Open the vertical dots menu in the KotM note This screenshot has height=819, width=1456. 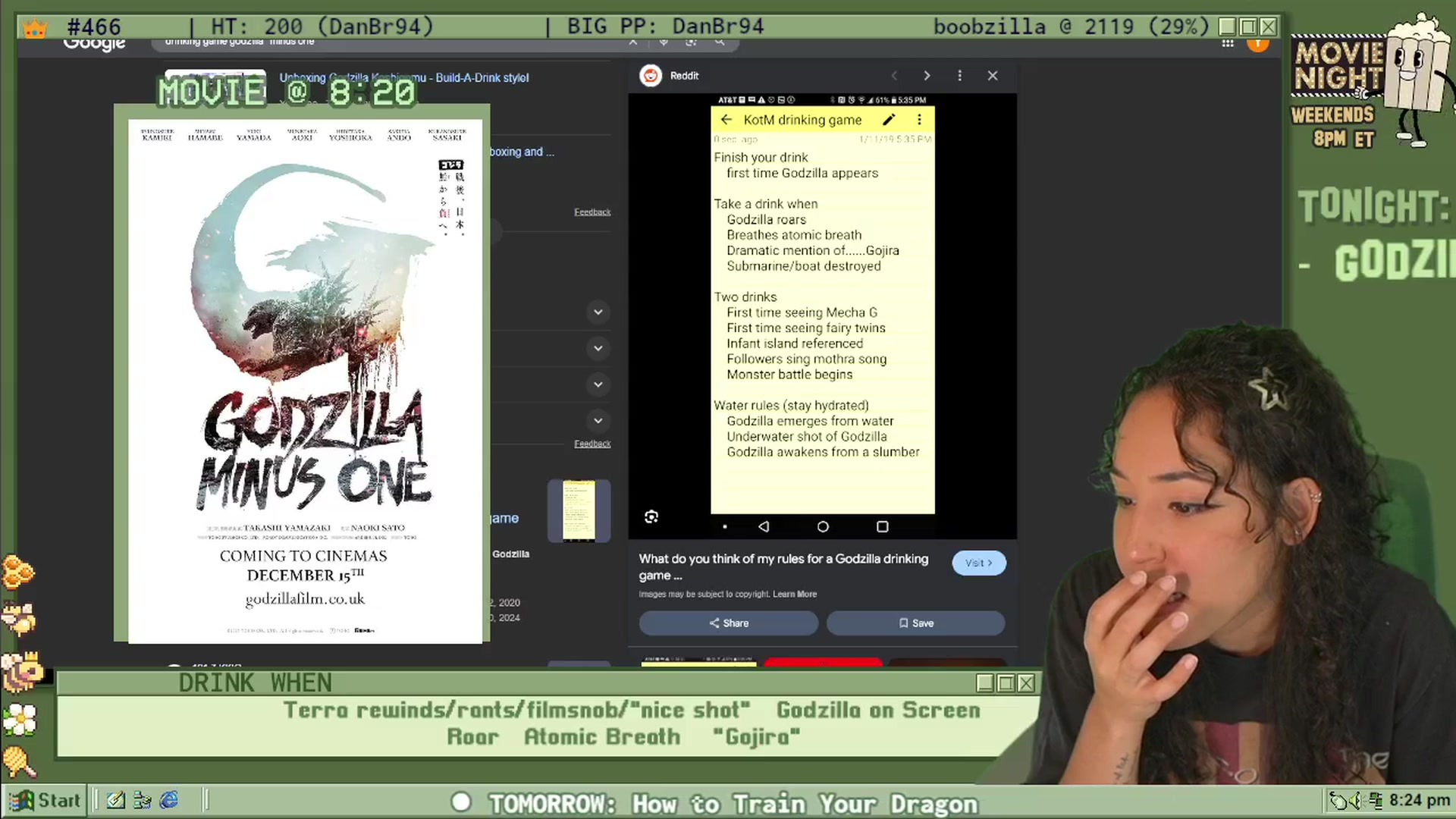[x=919, y=120]
